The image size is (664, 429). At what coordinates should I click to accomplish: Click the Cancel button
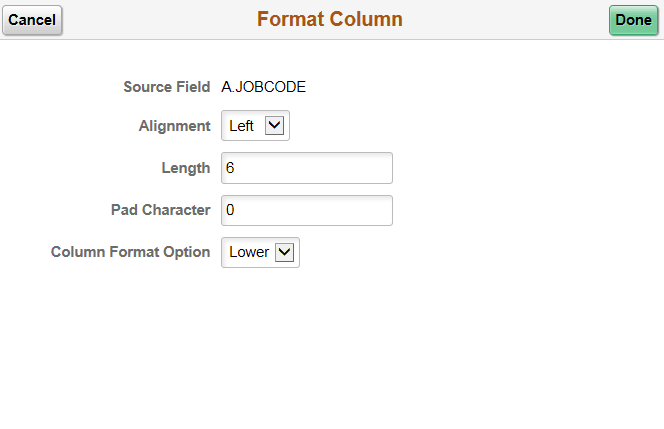pyautogui.click(x=32, y=20)
